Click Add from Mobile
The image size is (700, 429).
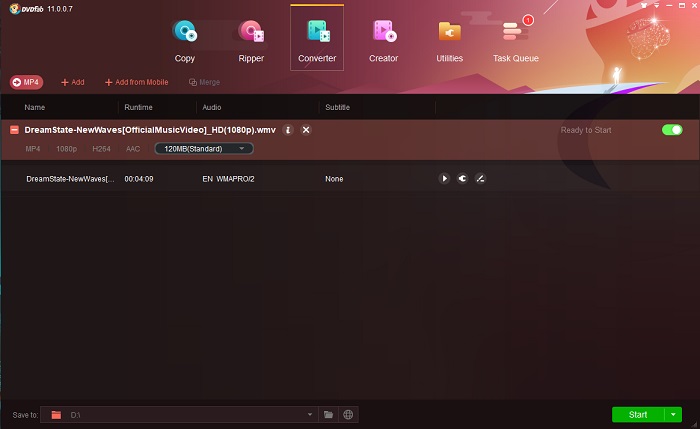(137, 82)
